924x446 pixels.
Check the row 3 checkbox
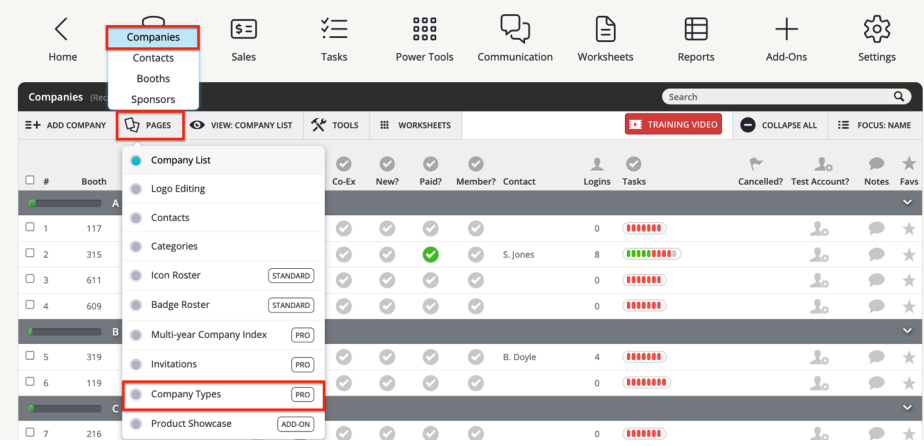[30, 278]
